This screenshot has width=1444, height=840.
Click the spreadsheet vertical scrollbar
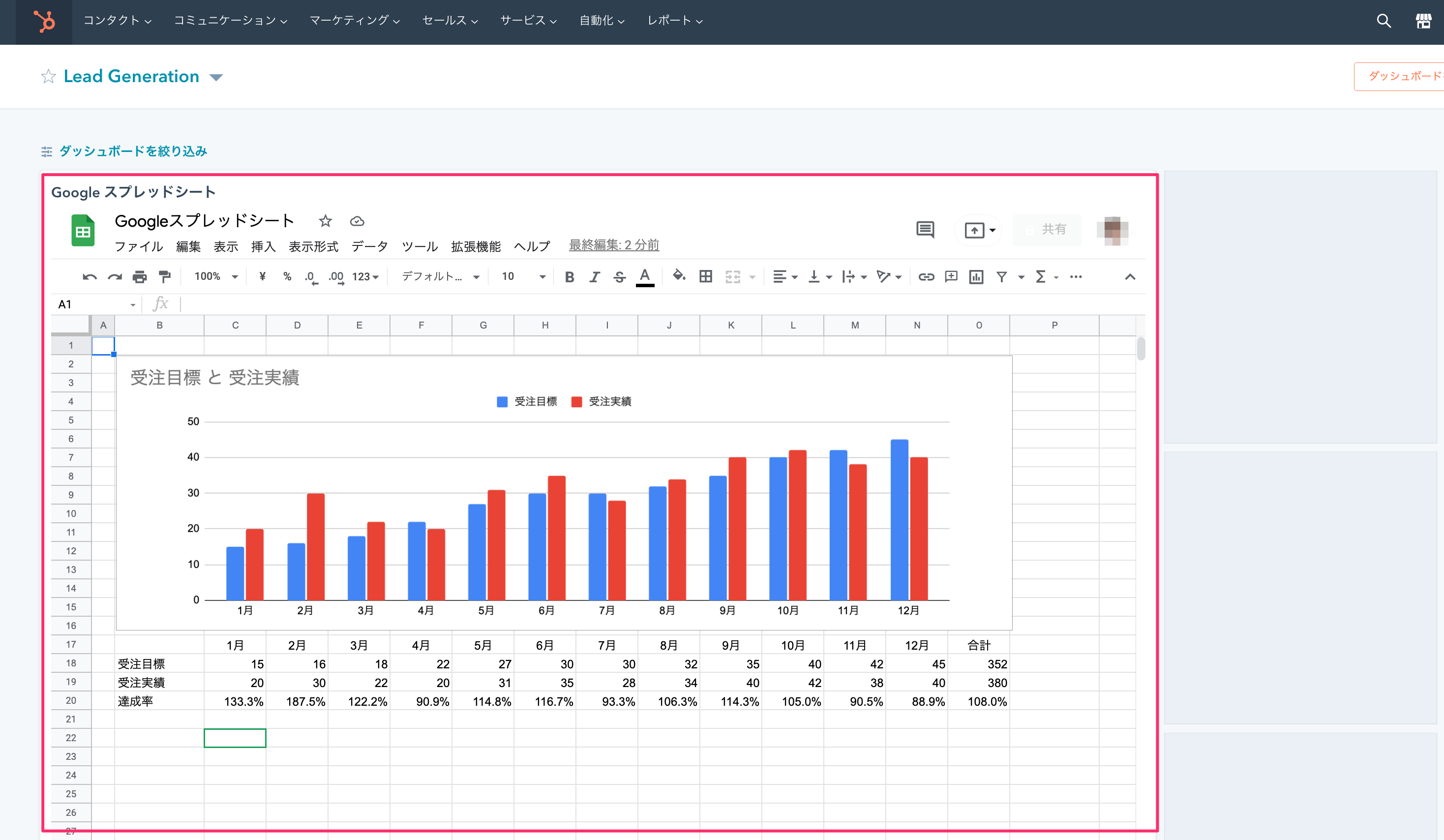pyautogui.click(x=1141, y=349)
